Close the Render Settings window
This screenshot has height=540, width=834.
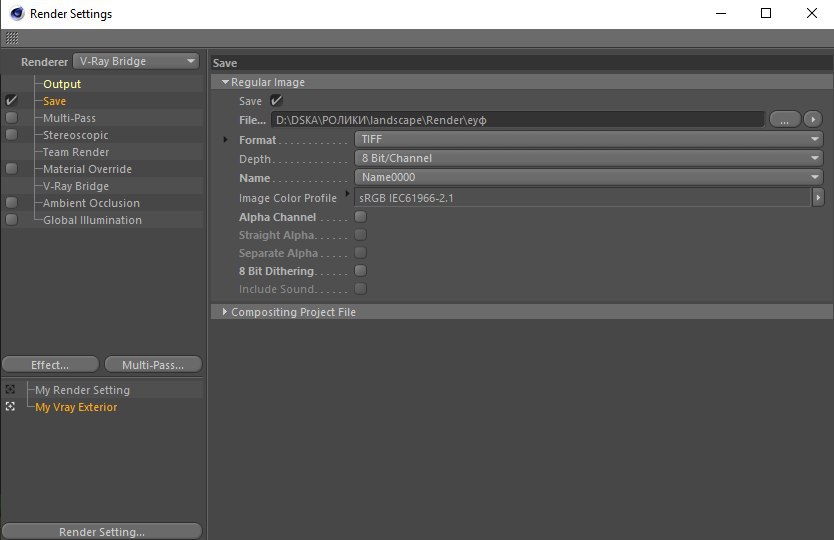(812, 13)
